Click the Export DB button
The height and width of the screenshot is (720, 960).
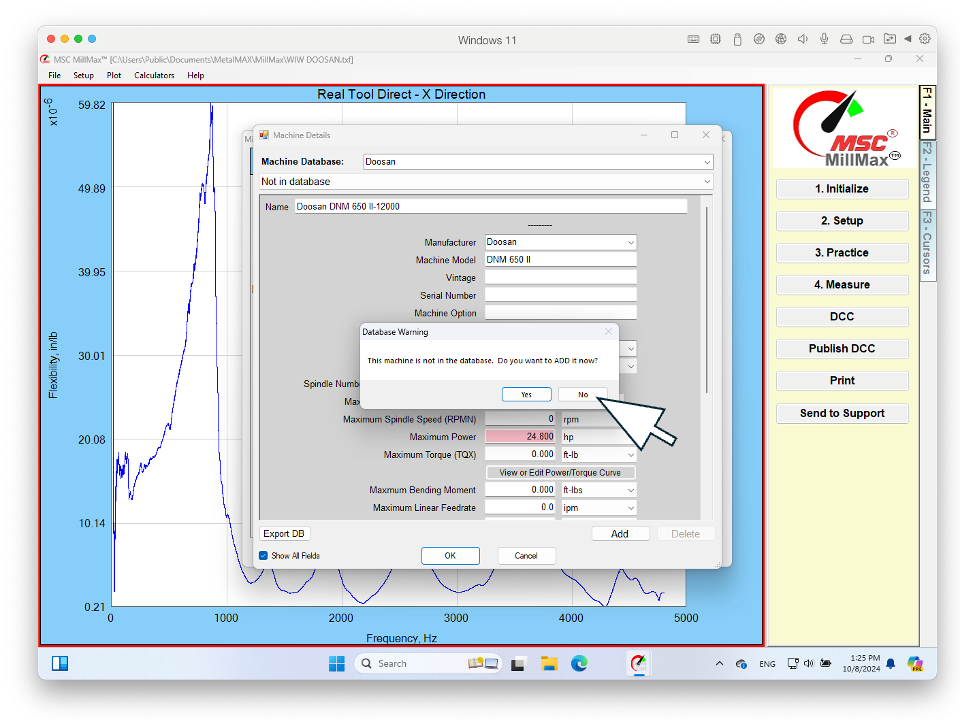[284, 534]
